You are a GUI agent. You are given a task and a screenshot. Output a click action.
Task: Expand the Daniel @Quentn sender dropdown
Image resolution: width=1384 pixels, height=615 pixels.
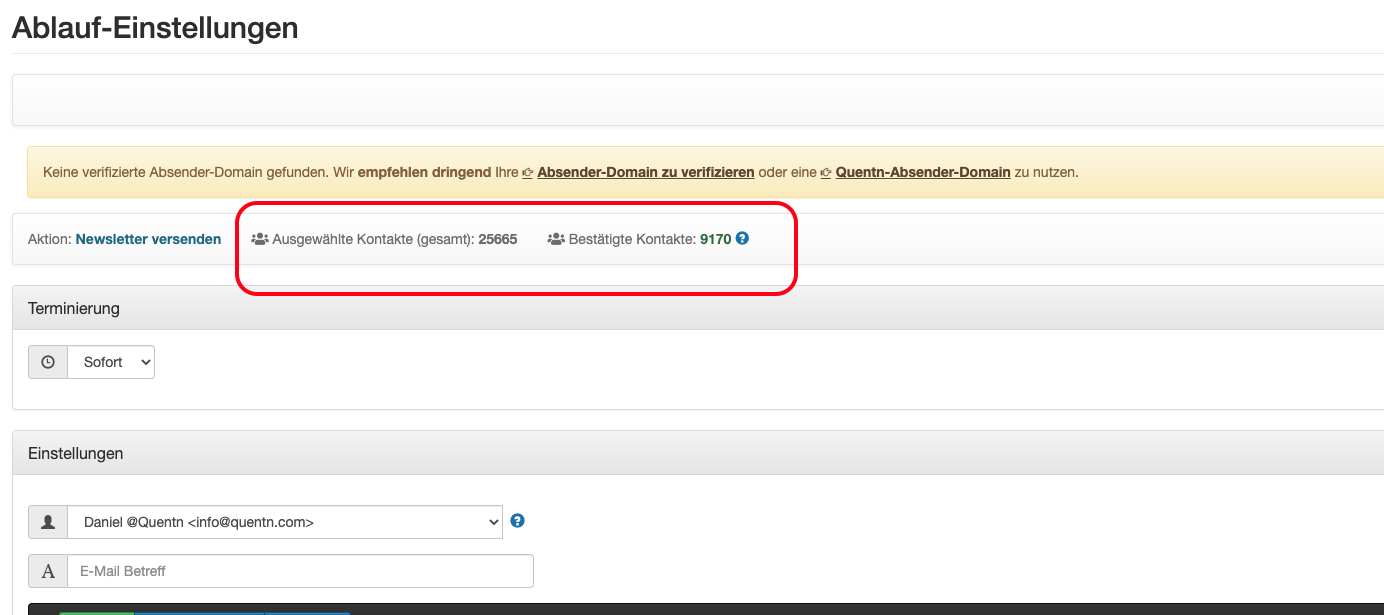(284, 522)
